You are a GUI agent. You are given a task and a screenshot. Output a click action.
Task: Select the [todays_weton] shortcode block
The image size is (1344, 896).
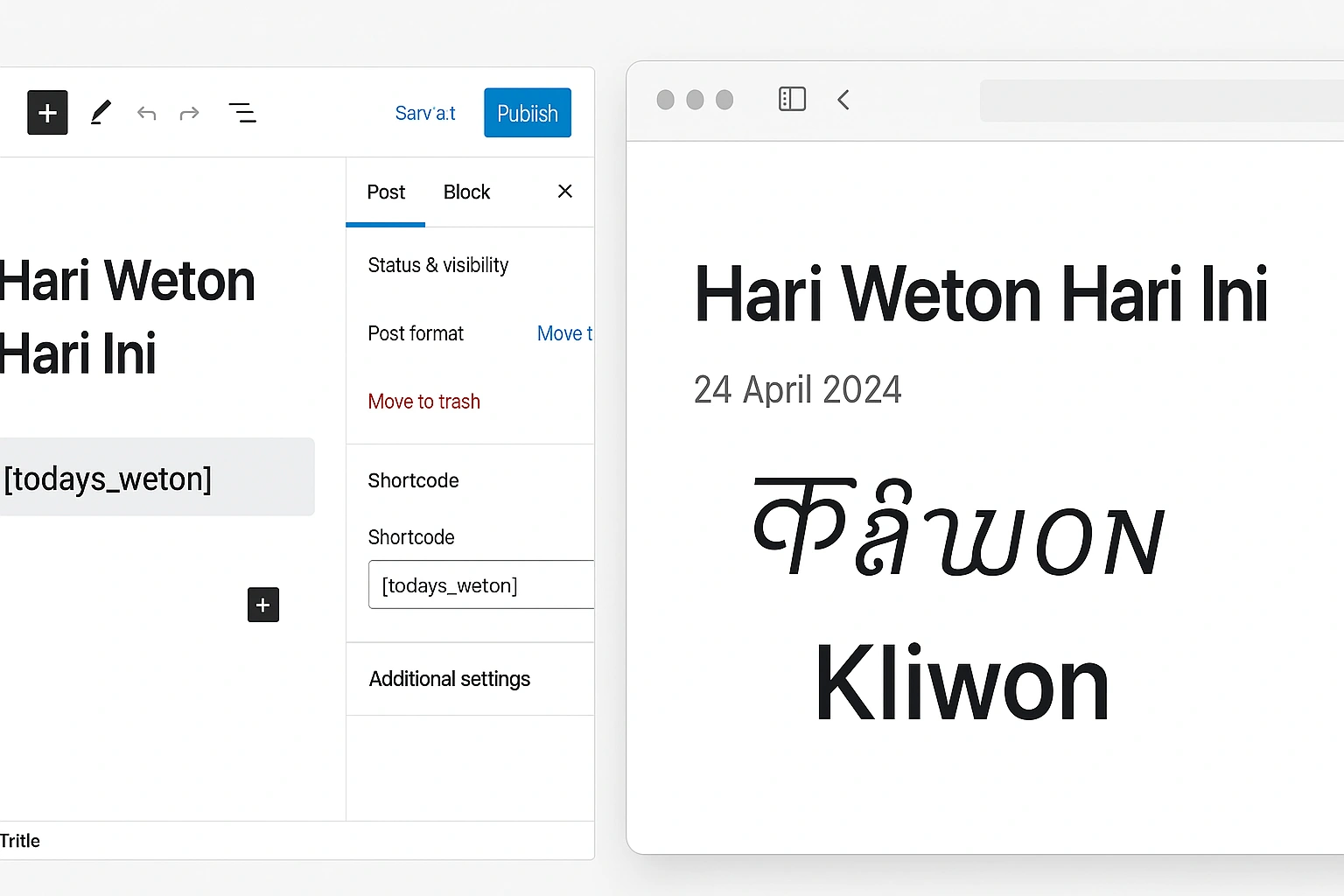click(157, 478)
